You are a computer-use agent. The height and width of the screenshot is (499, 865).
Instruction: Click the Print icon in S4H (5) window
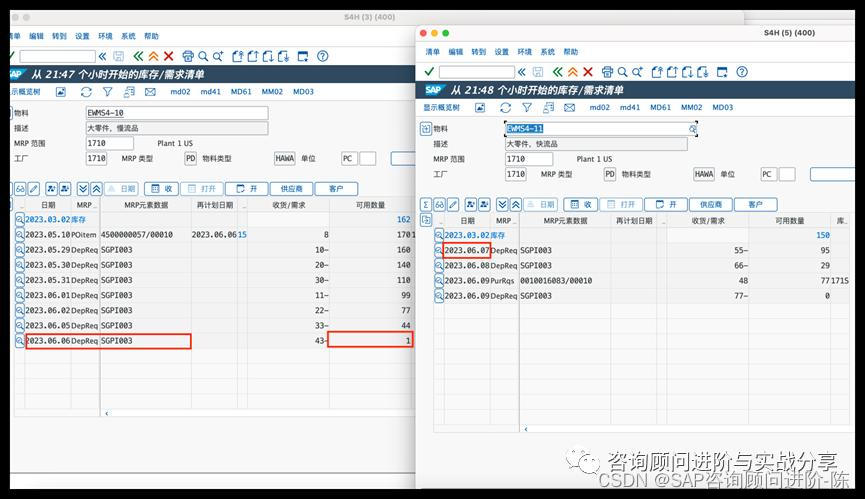click(607, 72)
